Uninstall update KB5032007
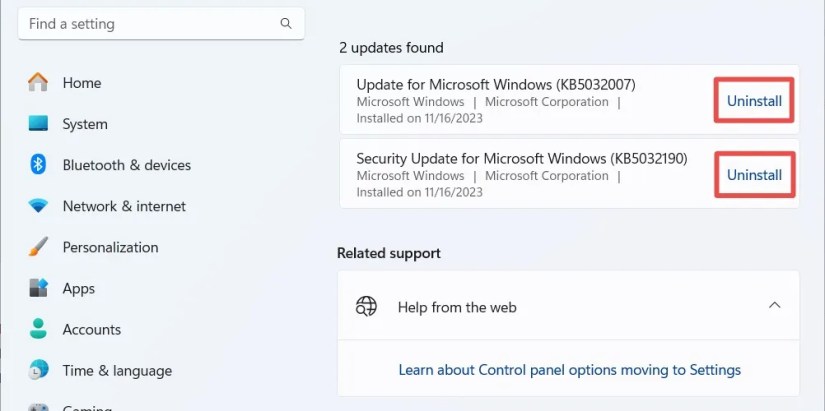The image size is (825, 411). pos(754,101)
